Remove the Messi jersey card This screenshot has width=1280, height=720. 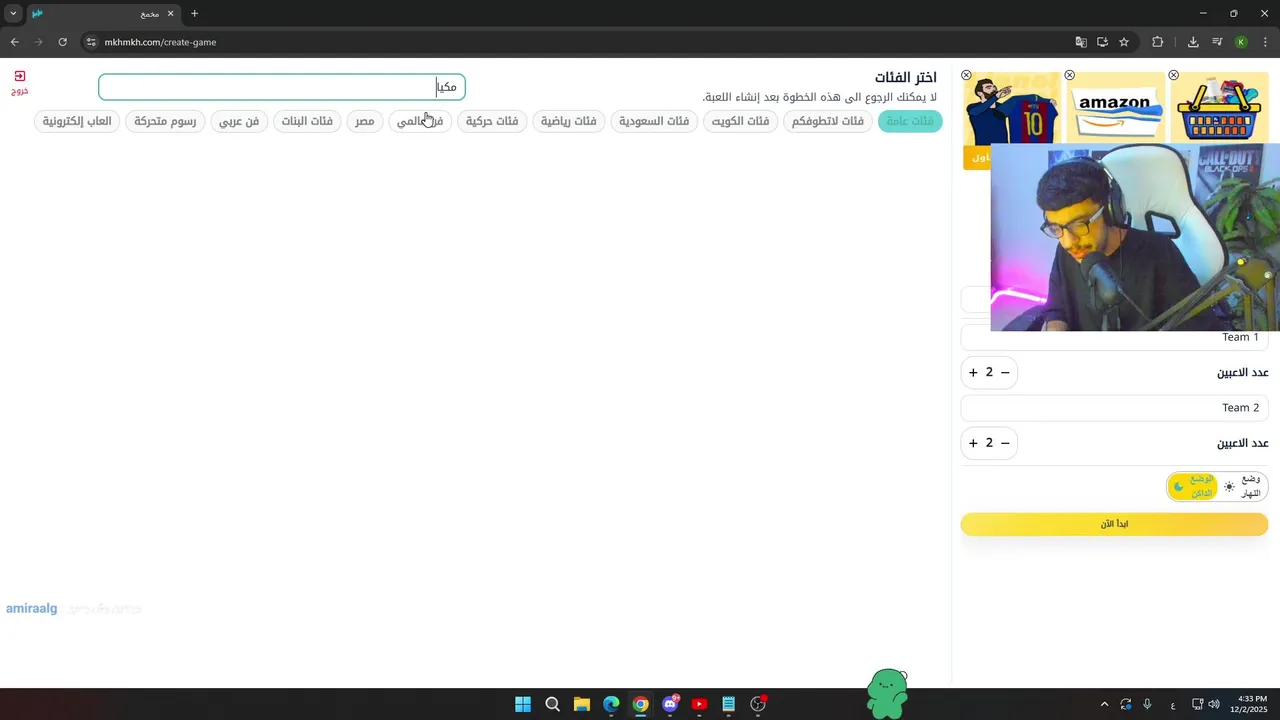(966, 75)
